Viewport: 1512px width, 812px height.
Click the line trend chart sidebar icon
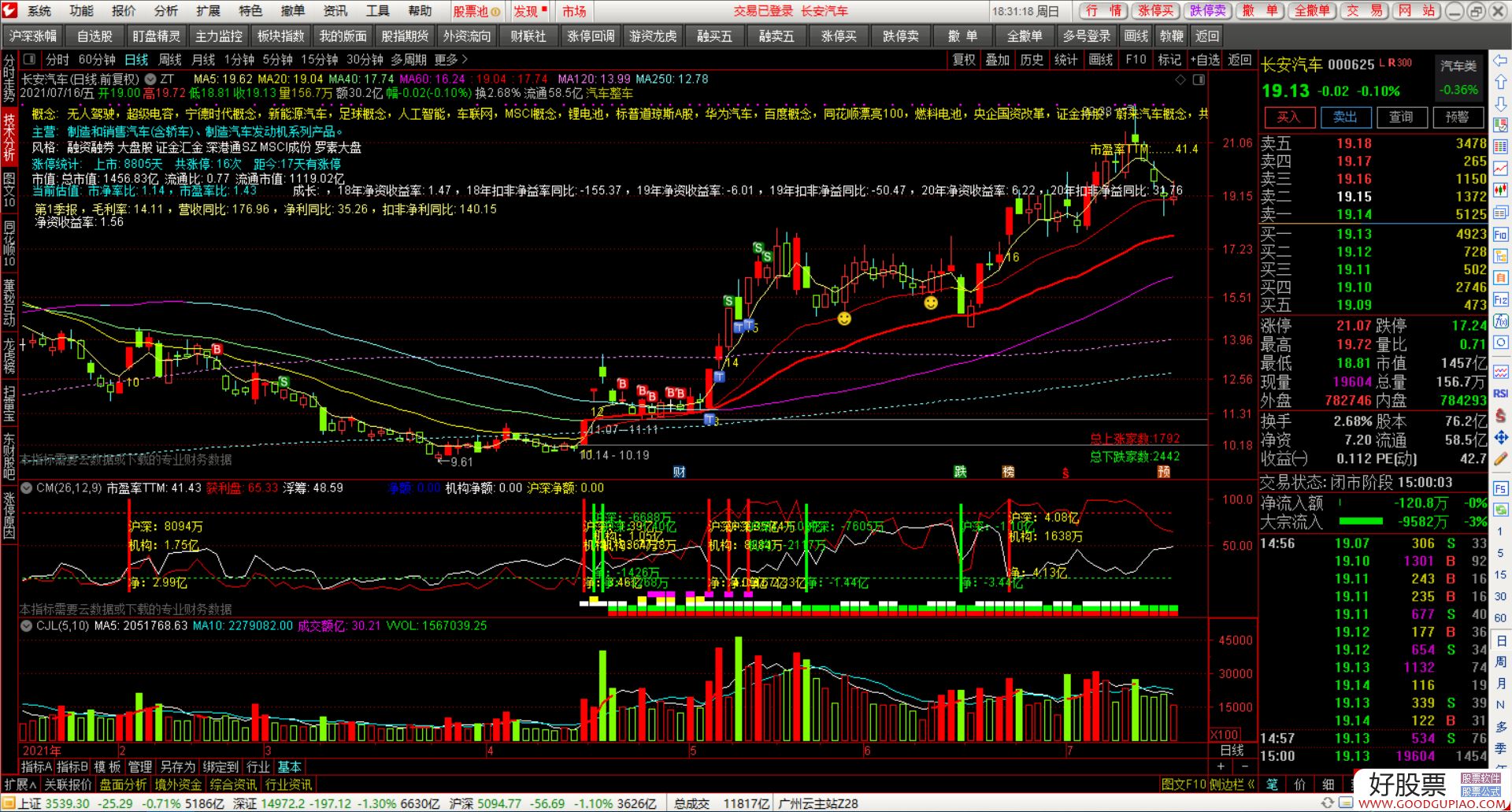[1500, 169]
